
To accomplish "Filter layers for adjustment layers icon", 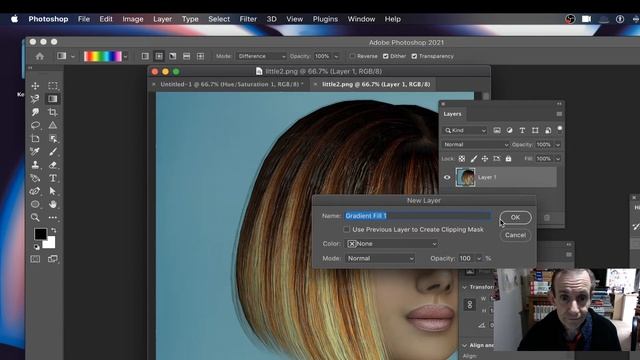I will [x=509, y=130].
